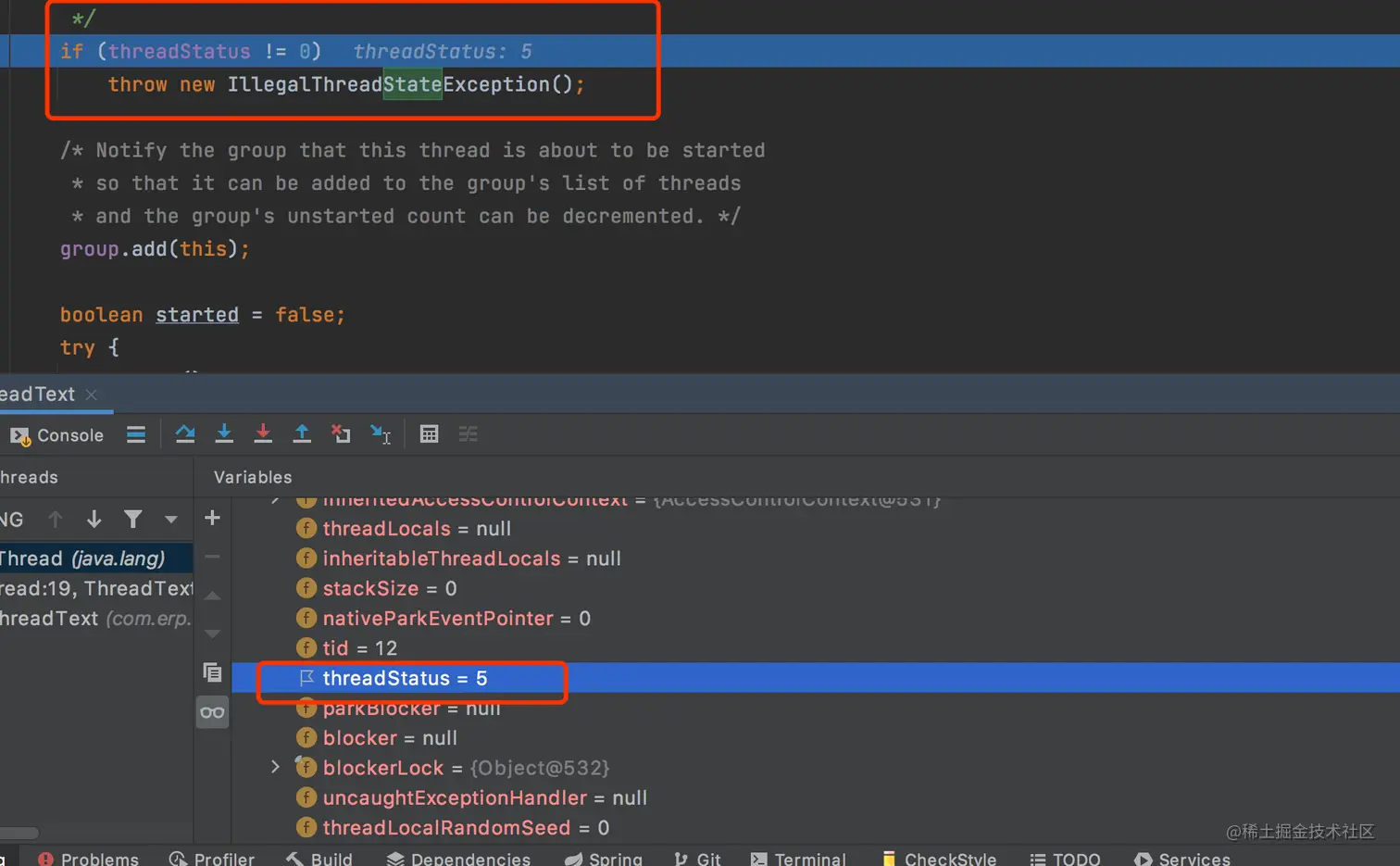Click the Step Into icon
Viewport: 1400px width, 866px height.
click(x=224, y=433)
